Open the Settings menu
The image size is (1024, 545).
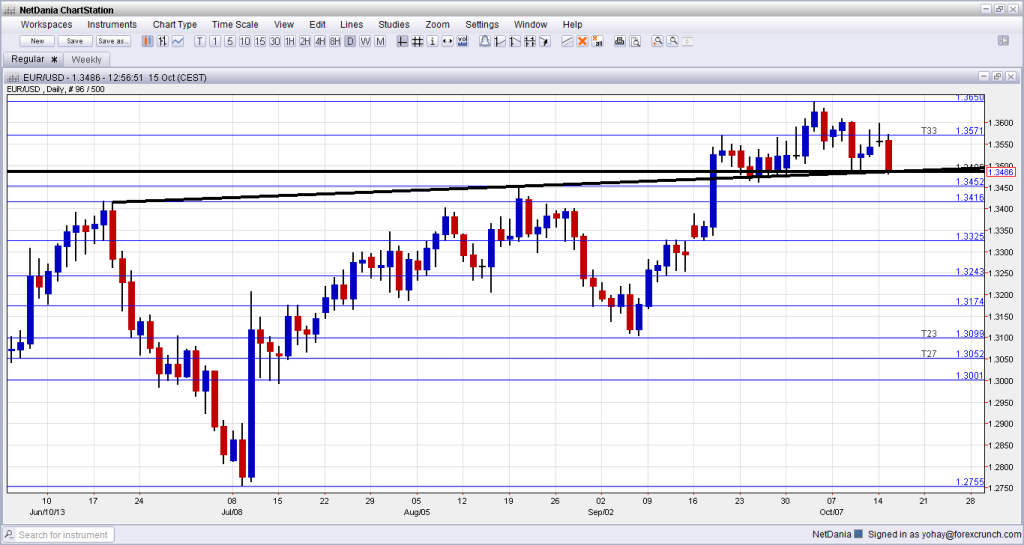pos(482,24)
